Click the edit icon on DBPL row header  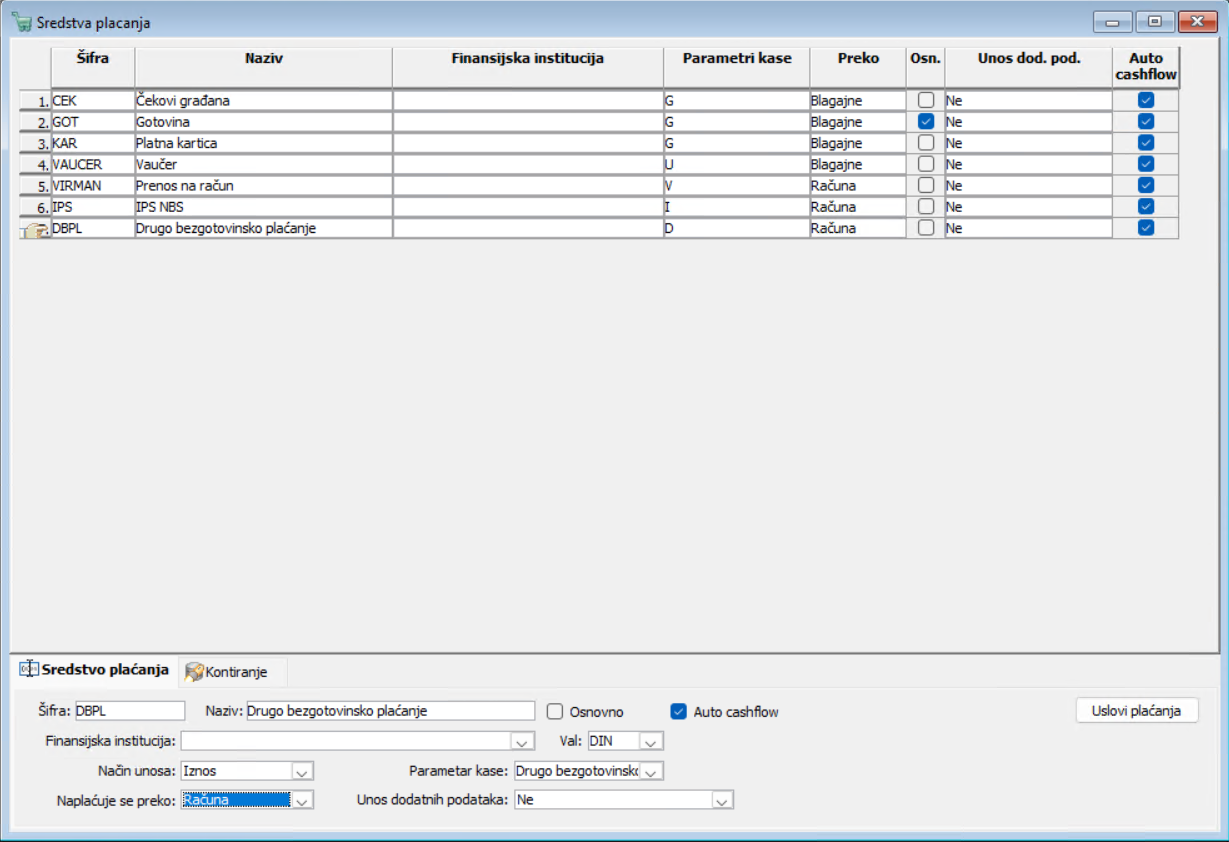pyautogui.click(x=36, y=230)
